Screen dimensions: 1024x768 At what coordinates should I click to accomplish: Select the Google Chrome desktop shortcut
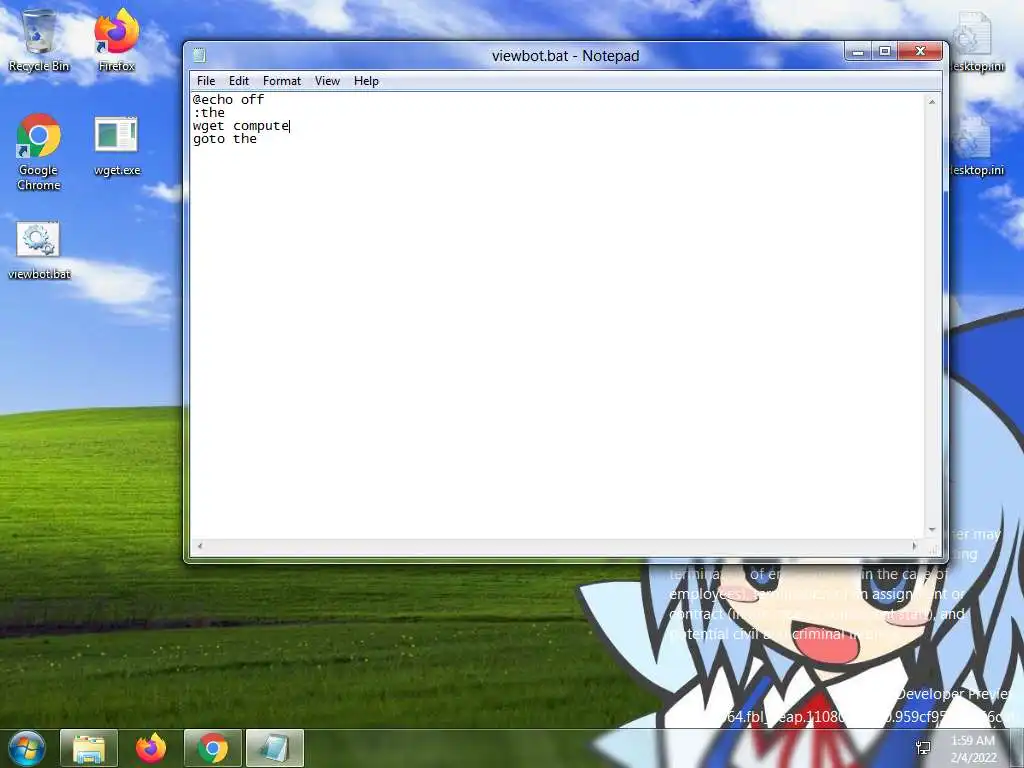click(x=39, y=152)
